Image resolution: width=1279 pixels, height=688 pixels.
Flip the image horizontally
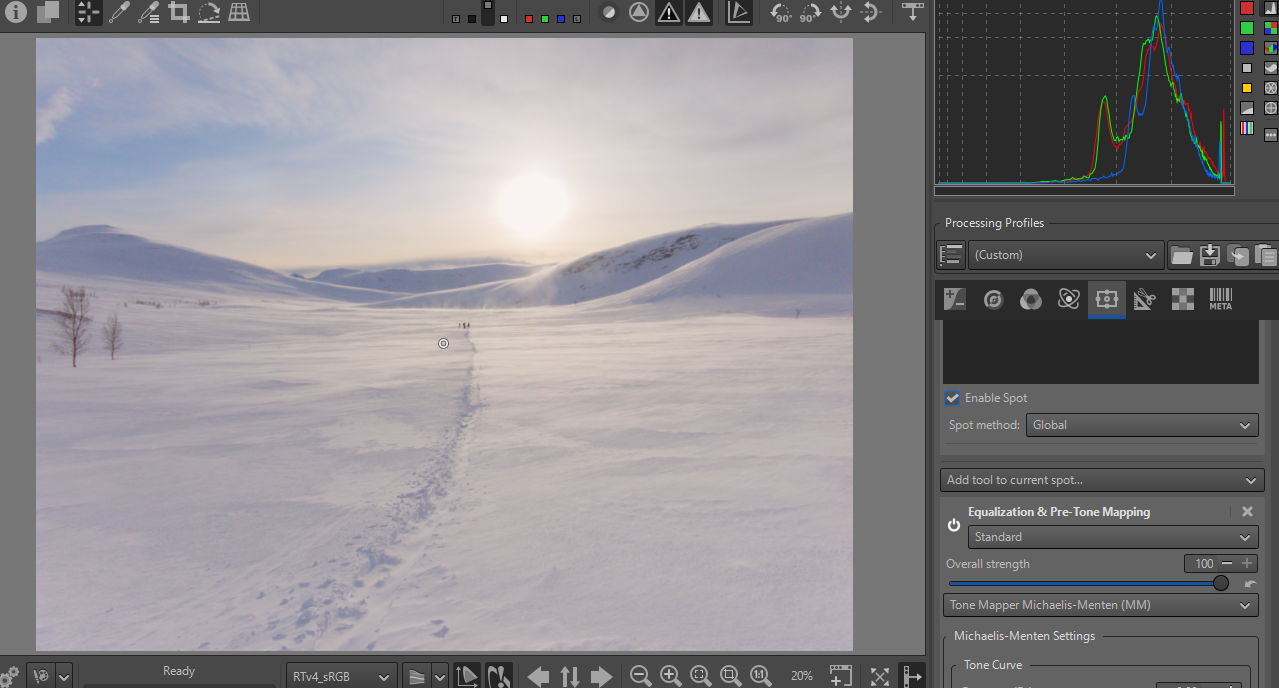click(x=841, y=12)
